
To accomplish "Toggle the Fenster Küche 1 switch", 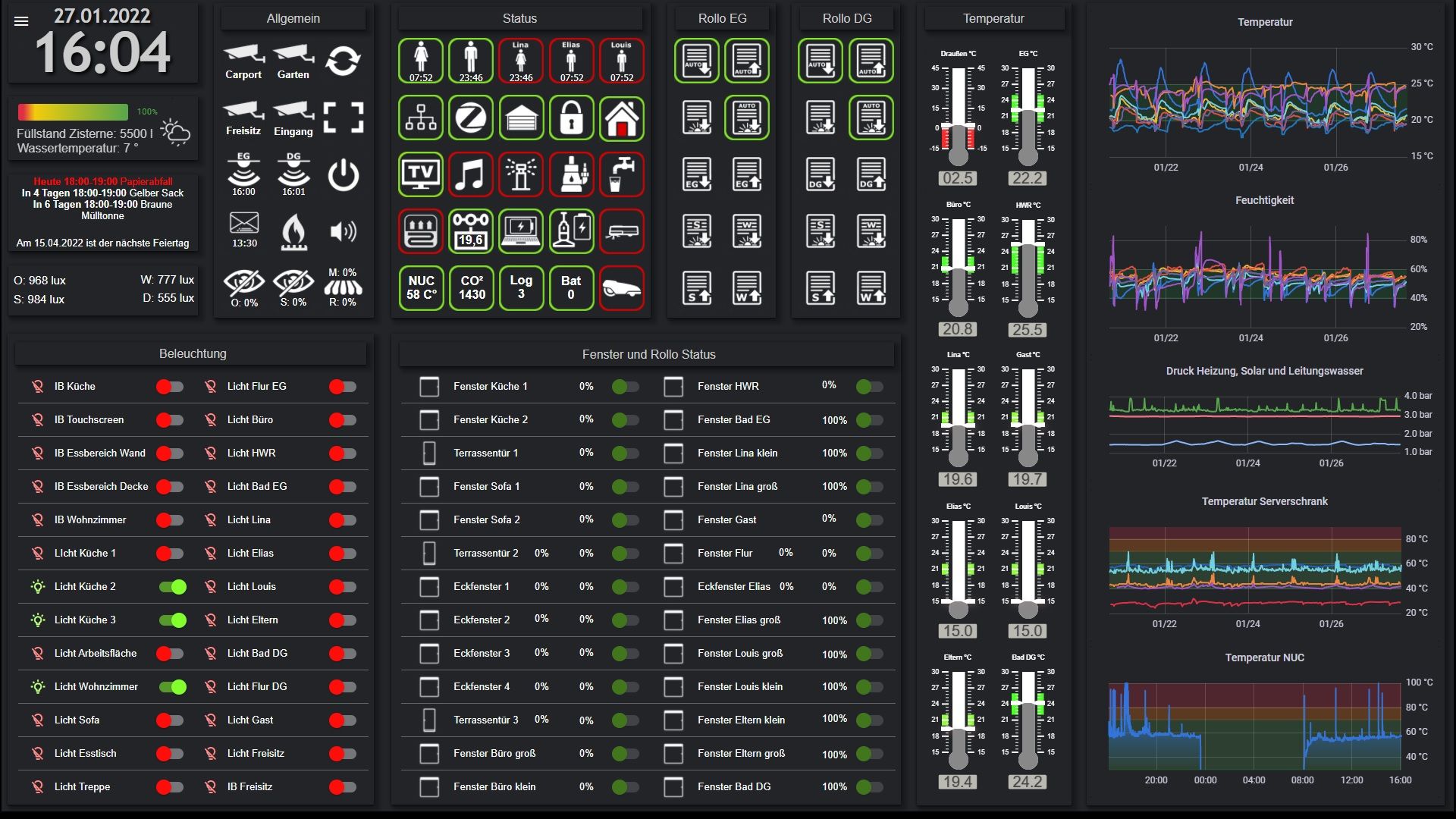I will (x=626, y=387).
